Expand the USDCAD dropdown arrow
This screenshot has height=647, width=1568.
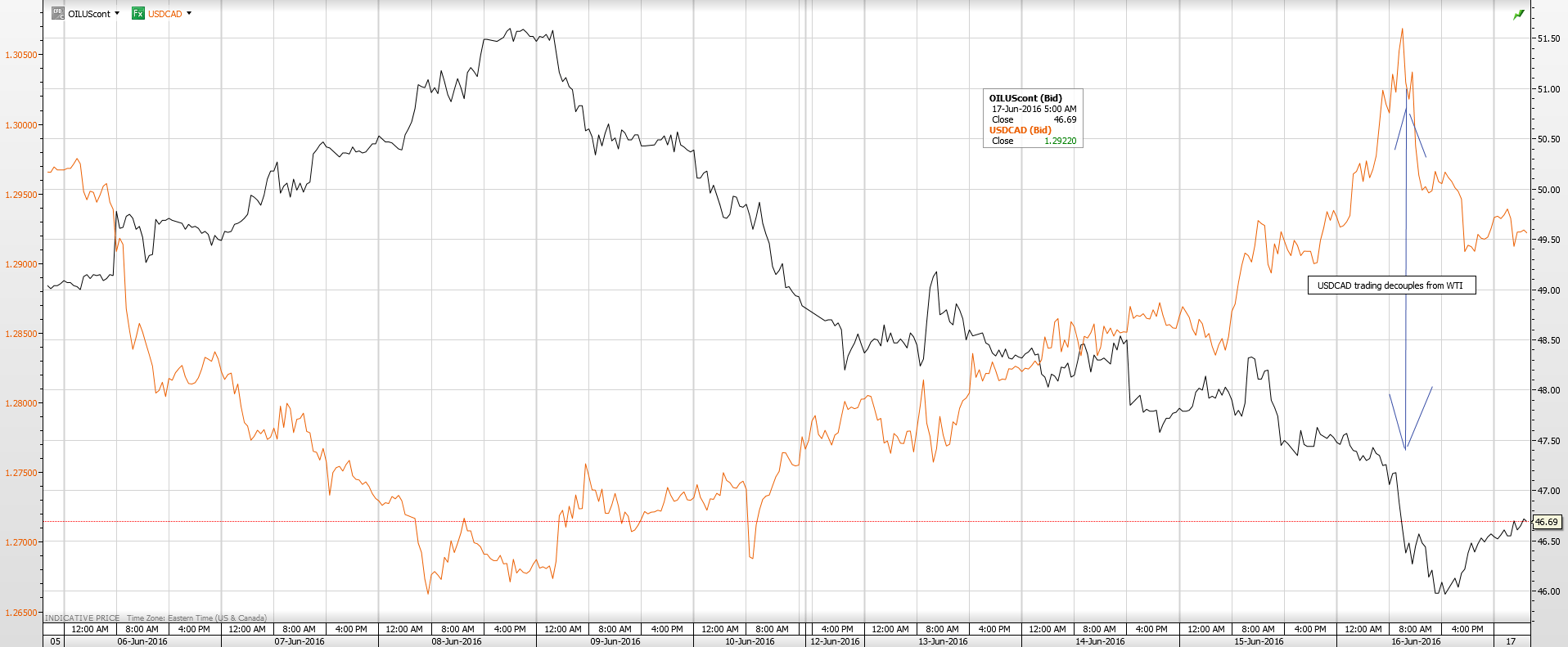tap(189, 14)
